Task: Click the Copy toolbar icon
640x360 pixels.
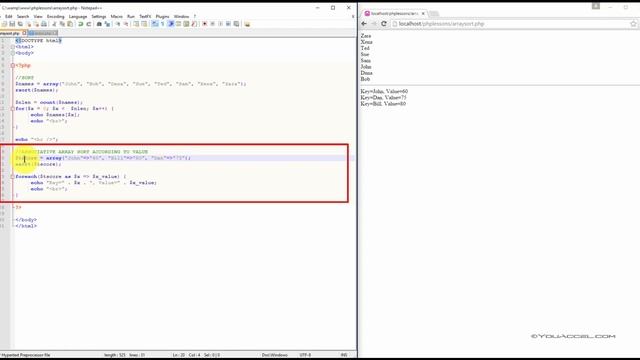Action: pos(62,24)
